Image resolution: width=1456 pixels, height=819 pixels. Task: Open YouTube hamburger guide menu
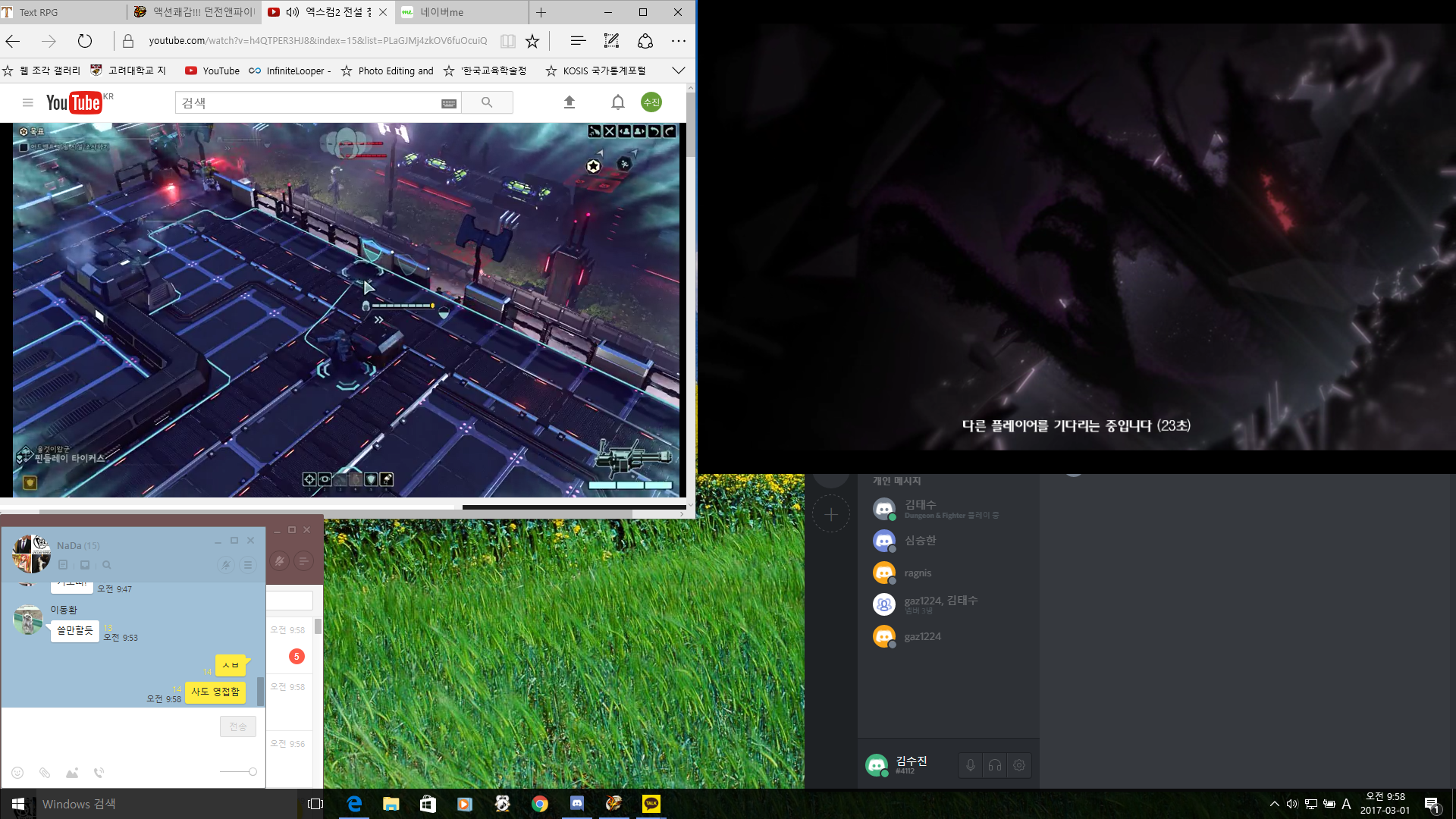[x=28, y=102]
